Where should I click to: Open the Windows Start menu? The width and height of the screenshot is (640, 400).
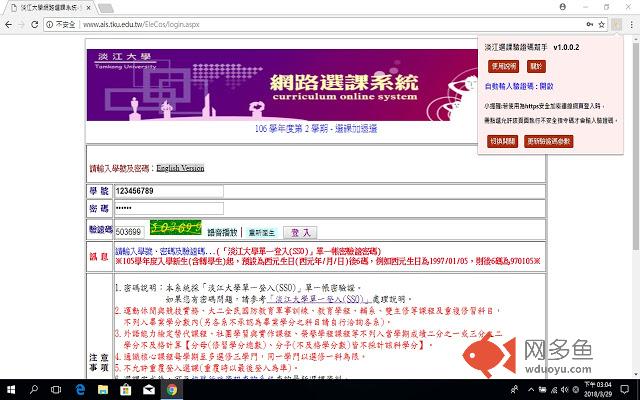11,390
